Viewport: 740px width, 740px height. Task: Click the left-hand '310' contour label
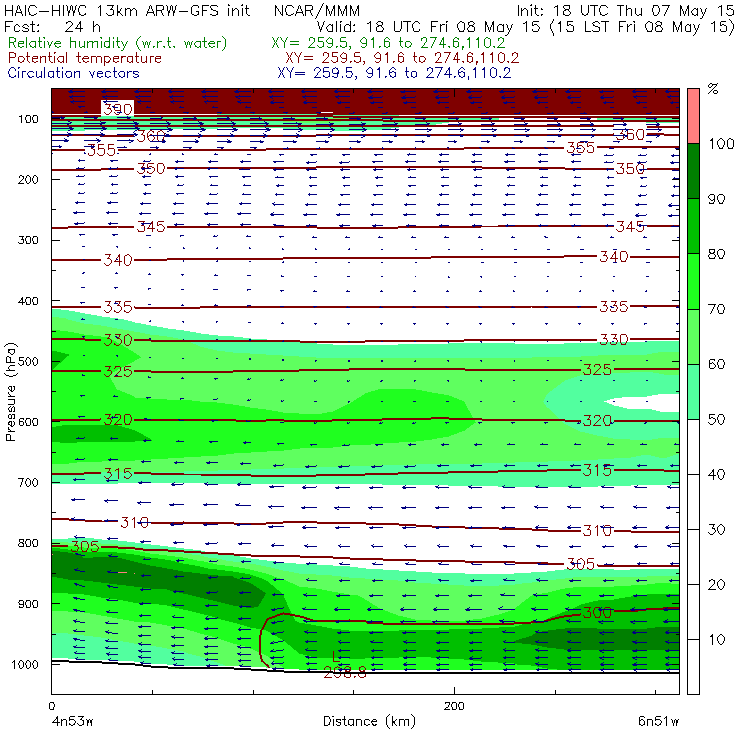(x=135, y=522)
